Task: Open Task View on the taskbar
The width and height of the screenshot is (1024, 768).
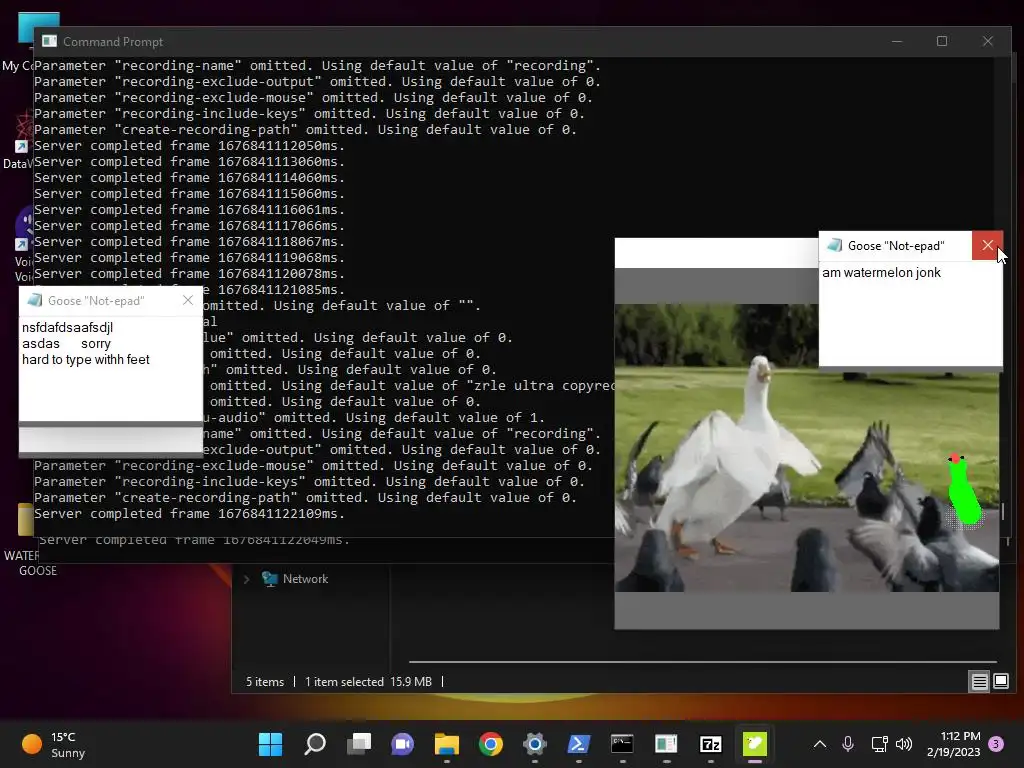Action: (x=359, y=744)
